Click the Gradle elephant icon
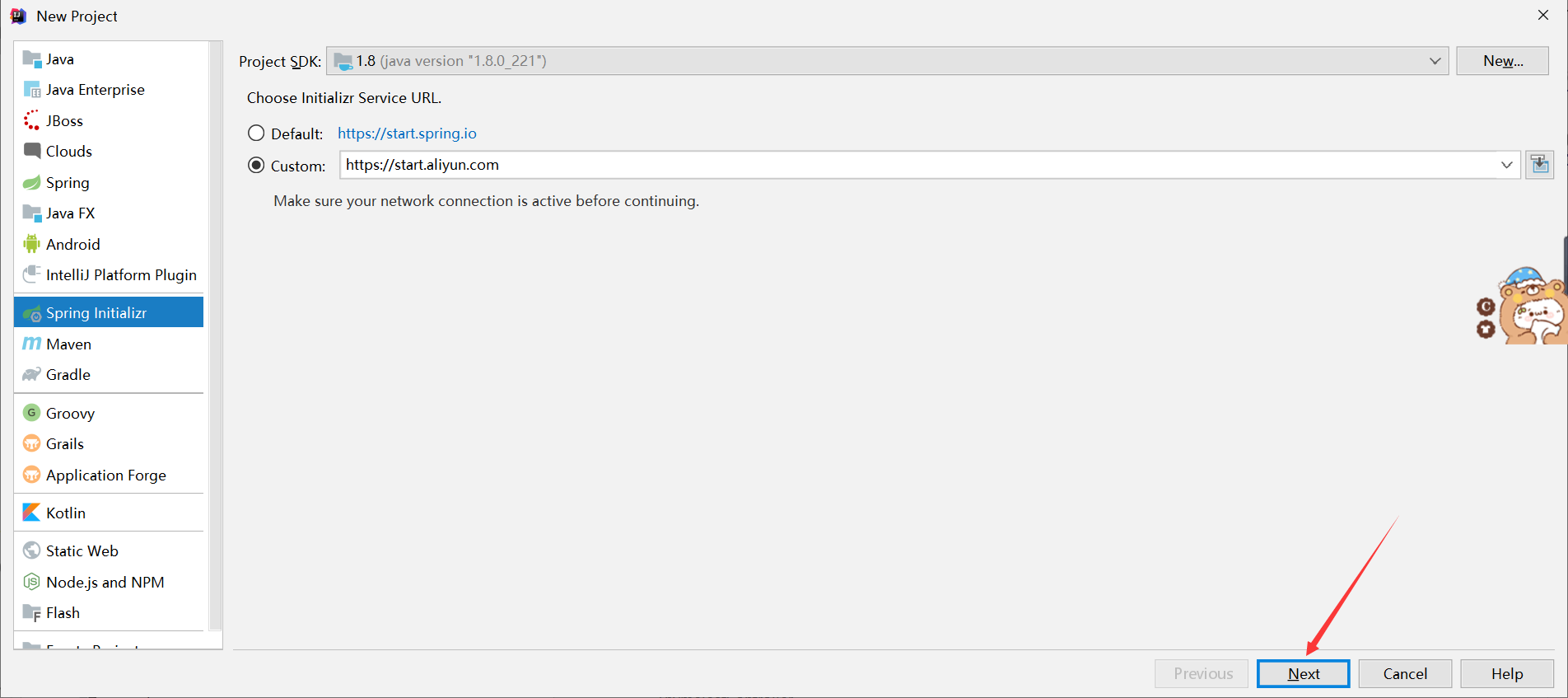1568x698 pixels. tap(32, 374)
